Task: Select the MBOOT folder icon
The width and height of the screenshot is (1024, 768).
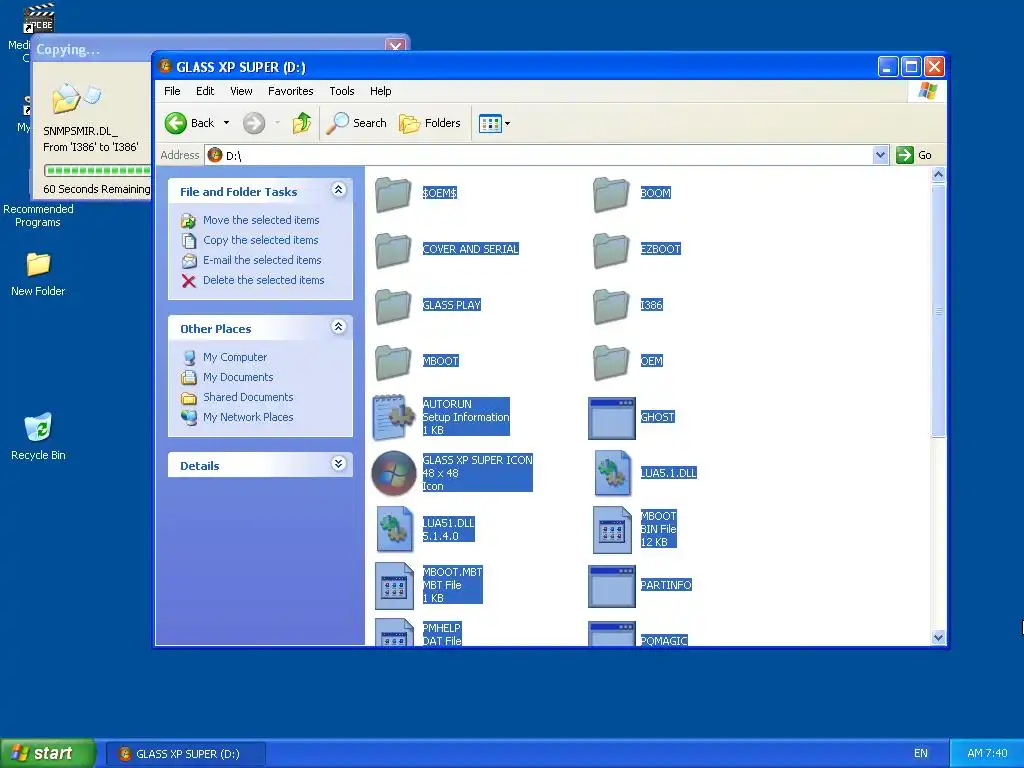Action: pyautogui.click(x=393, y=362)
